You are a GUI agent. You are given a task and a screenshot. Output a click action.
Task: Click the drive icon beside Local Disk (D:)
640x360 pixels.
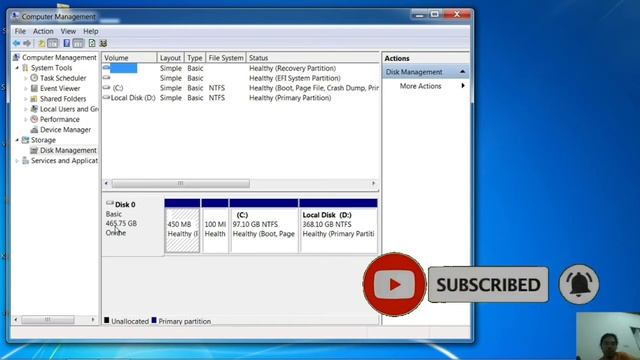[107, 98]
